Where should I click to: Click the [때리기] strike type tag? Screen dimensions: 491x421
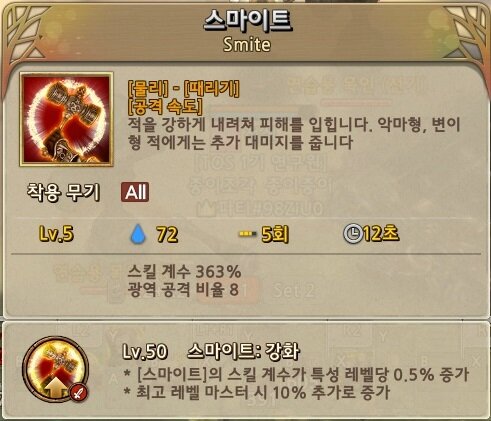(212, 88)
